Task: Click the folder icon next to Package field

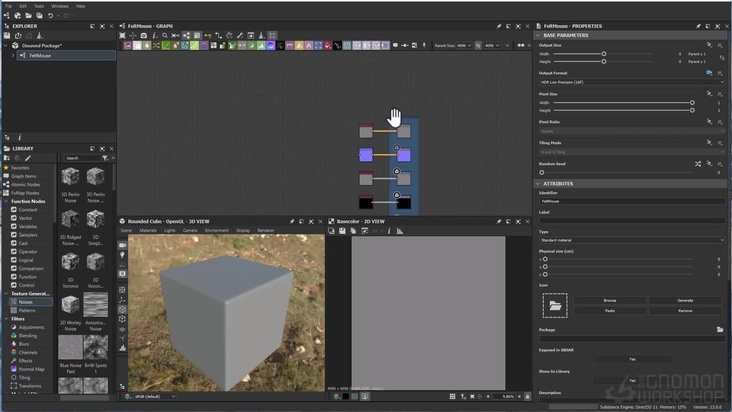Action: point(720,329)
